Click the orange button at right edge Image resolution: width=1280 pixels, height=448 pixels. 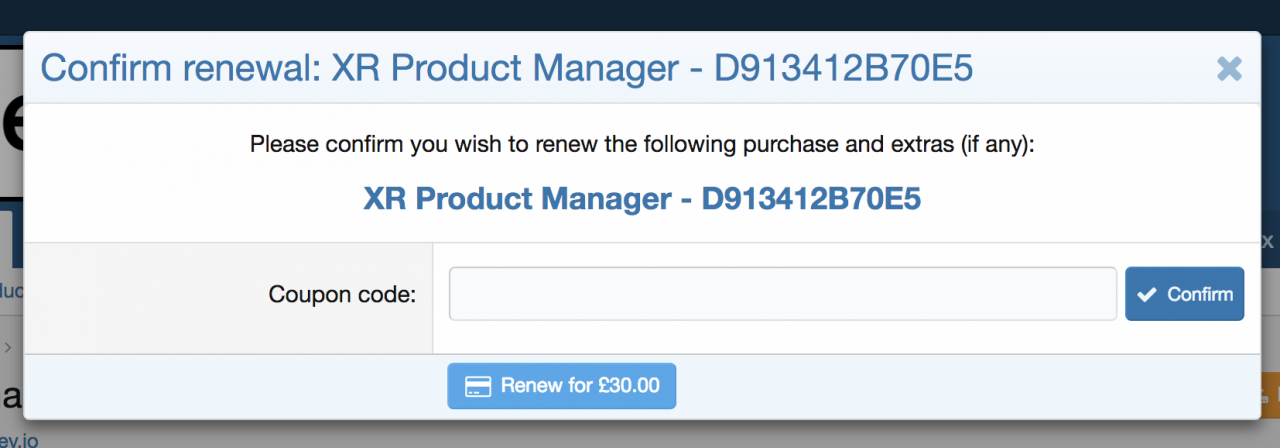tap(1270, 394)
